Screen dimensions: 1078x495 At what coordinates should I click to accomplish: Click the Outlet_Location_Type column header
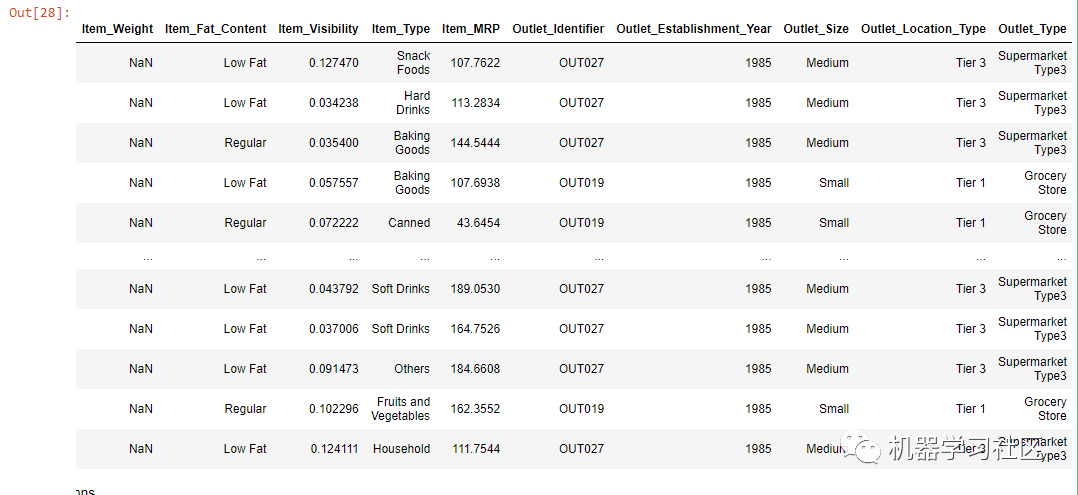pos(923,29)
